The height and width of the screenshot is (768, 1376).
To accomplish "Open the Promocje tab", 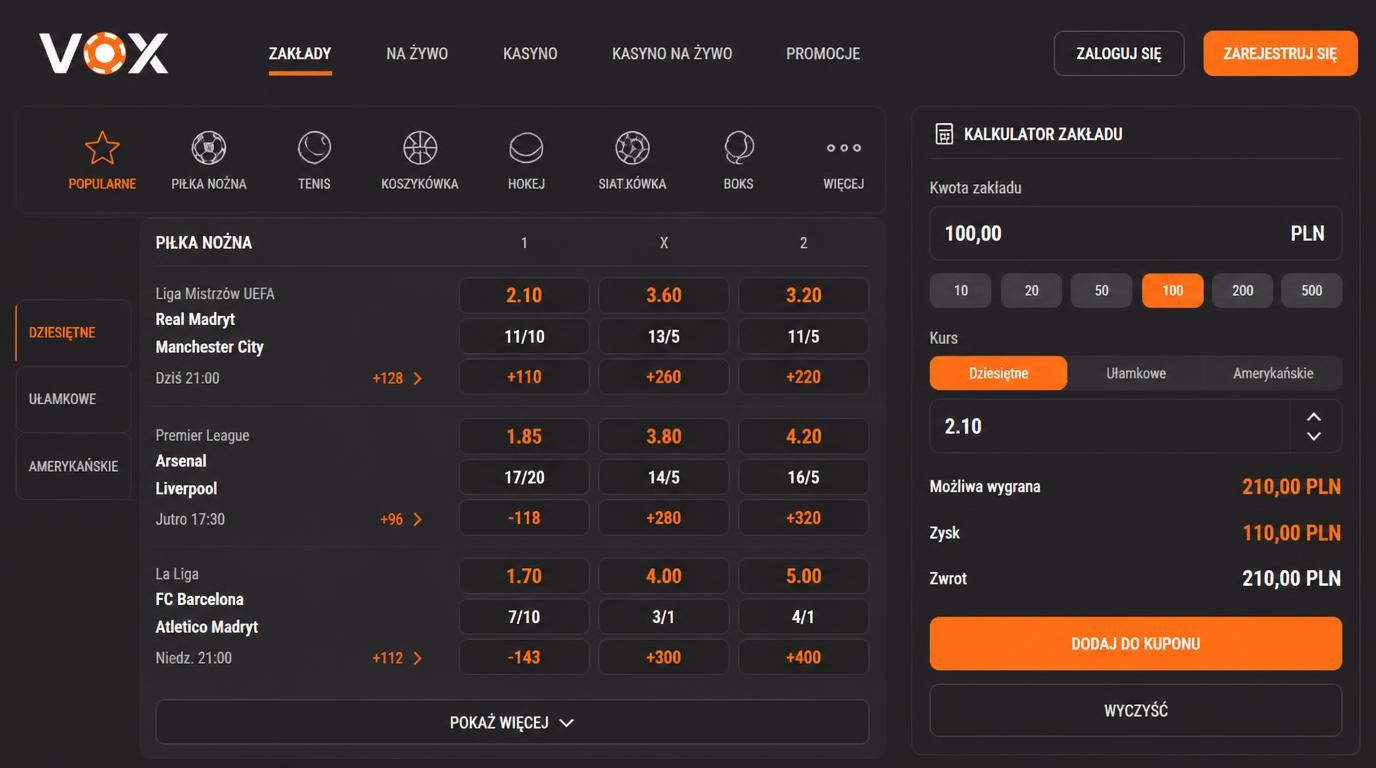I will point(823,54).
